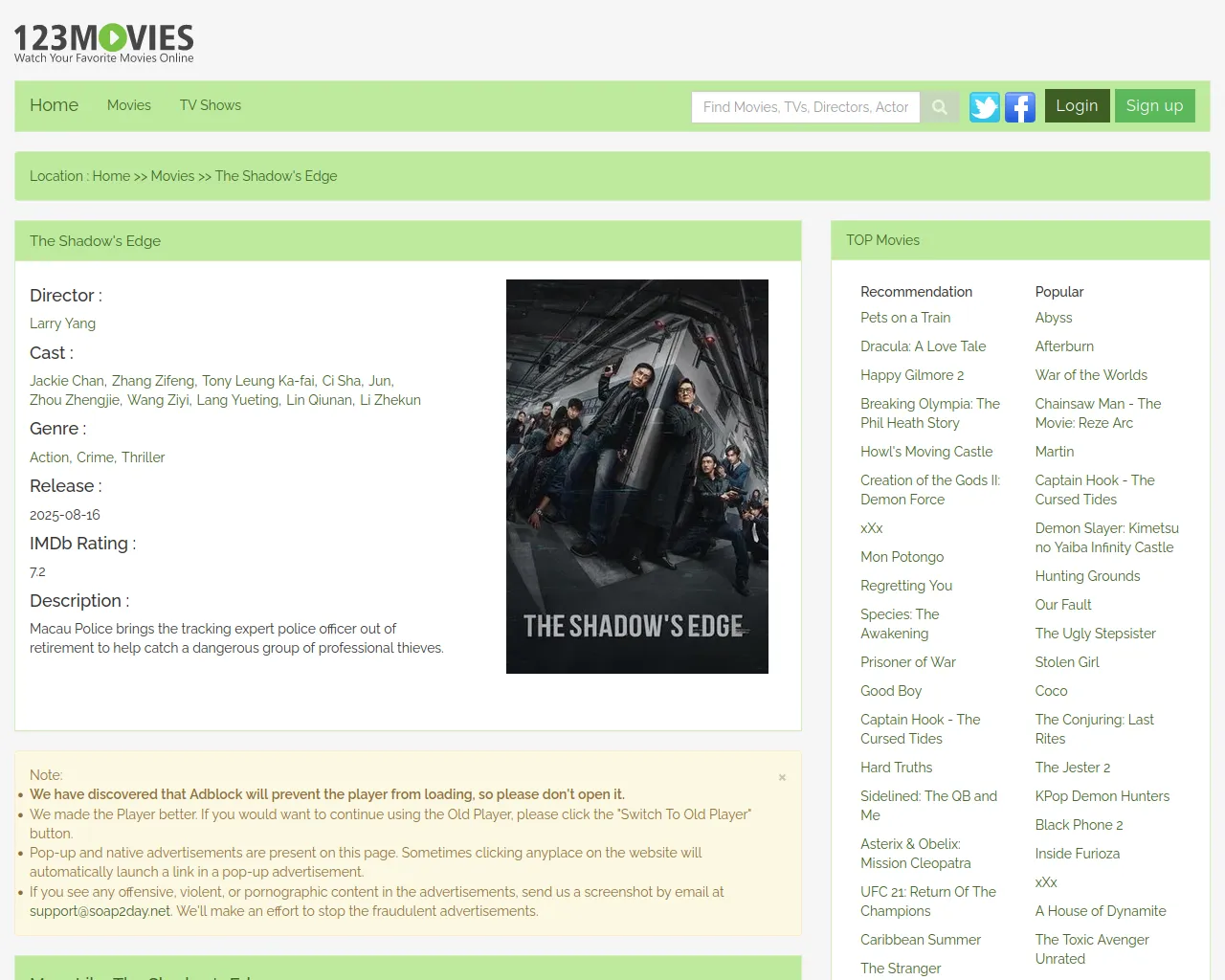
Task: Open the Twitter bird icon
Action: click(985, 107)
